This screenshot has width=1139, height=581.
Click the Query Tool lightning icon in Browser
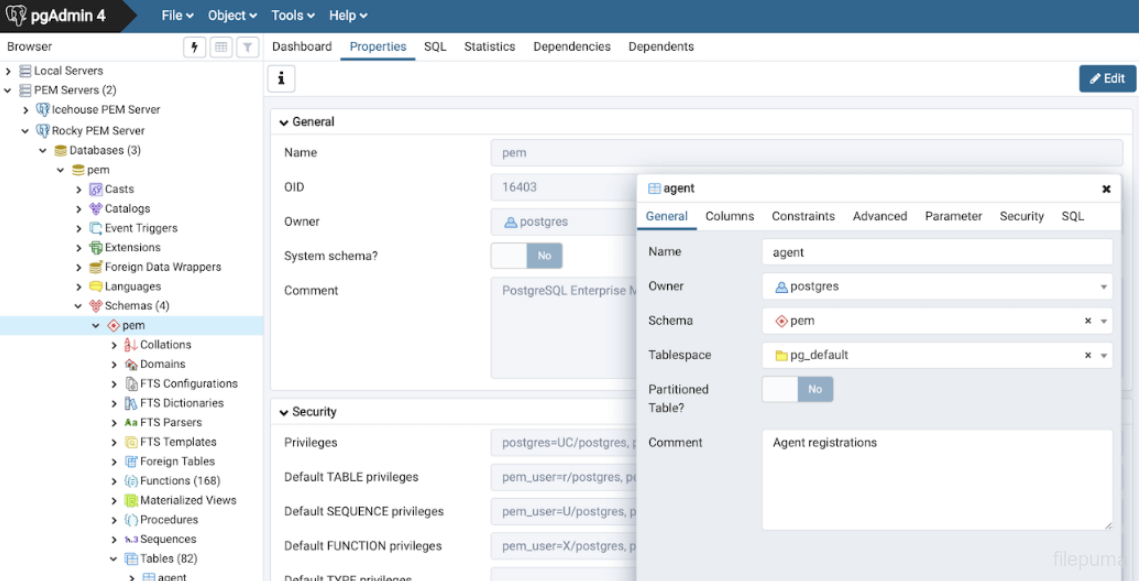coord(194,47)
